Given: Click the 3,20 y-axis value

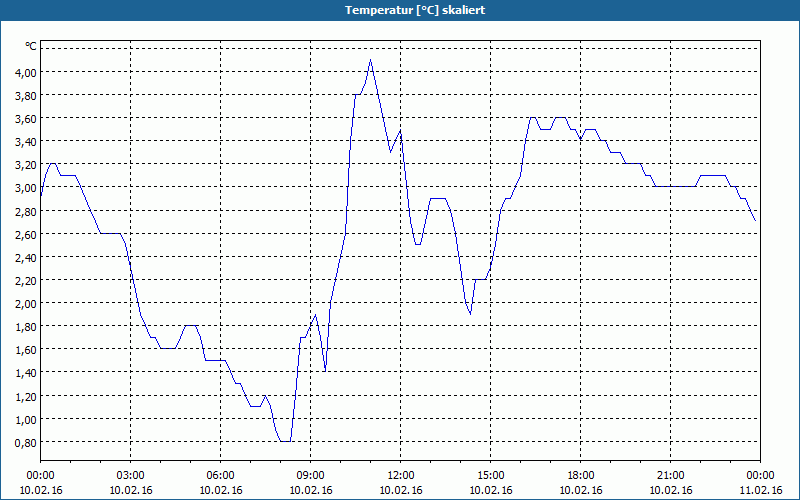Looking at the screenshot, I should (x=26, y=165).
